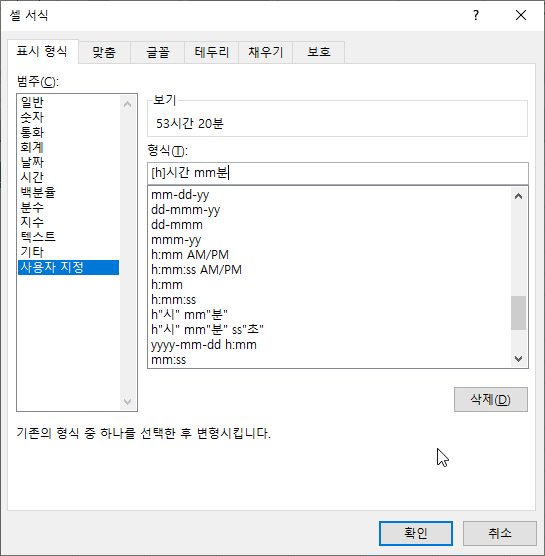
Task: Open the 맞춤 tab
Action: (104, 52)
